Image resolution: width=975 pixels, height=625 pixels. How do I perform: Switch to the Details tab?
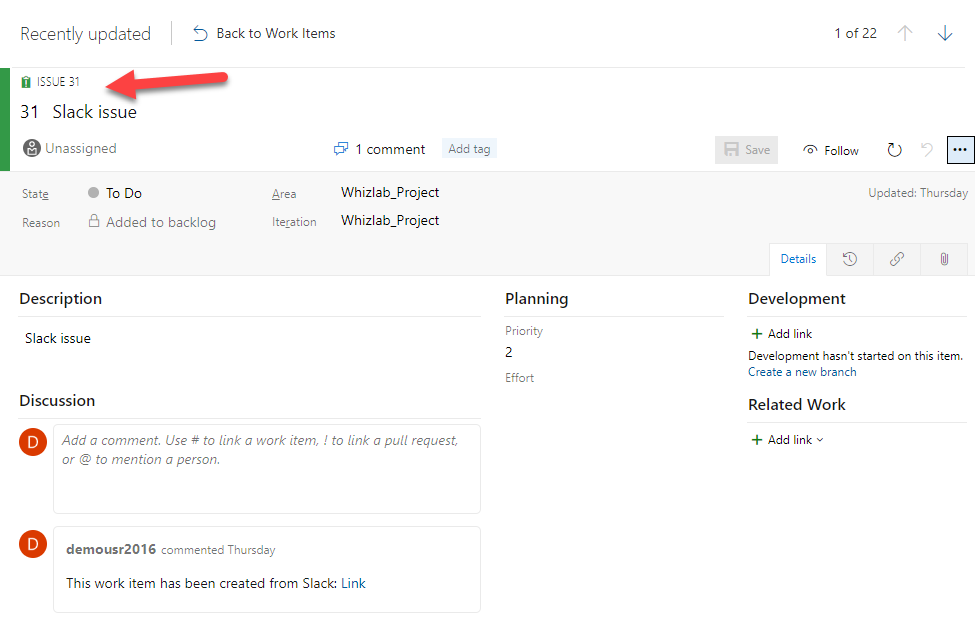coord(798,259)
